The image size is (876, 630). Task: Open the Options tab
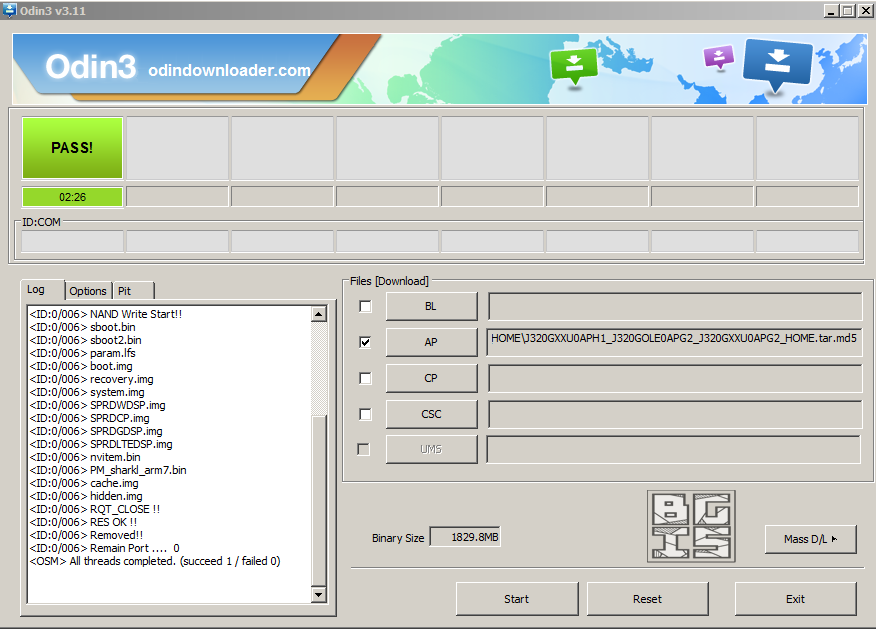[x=88, y=291]
